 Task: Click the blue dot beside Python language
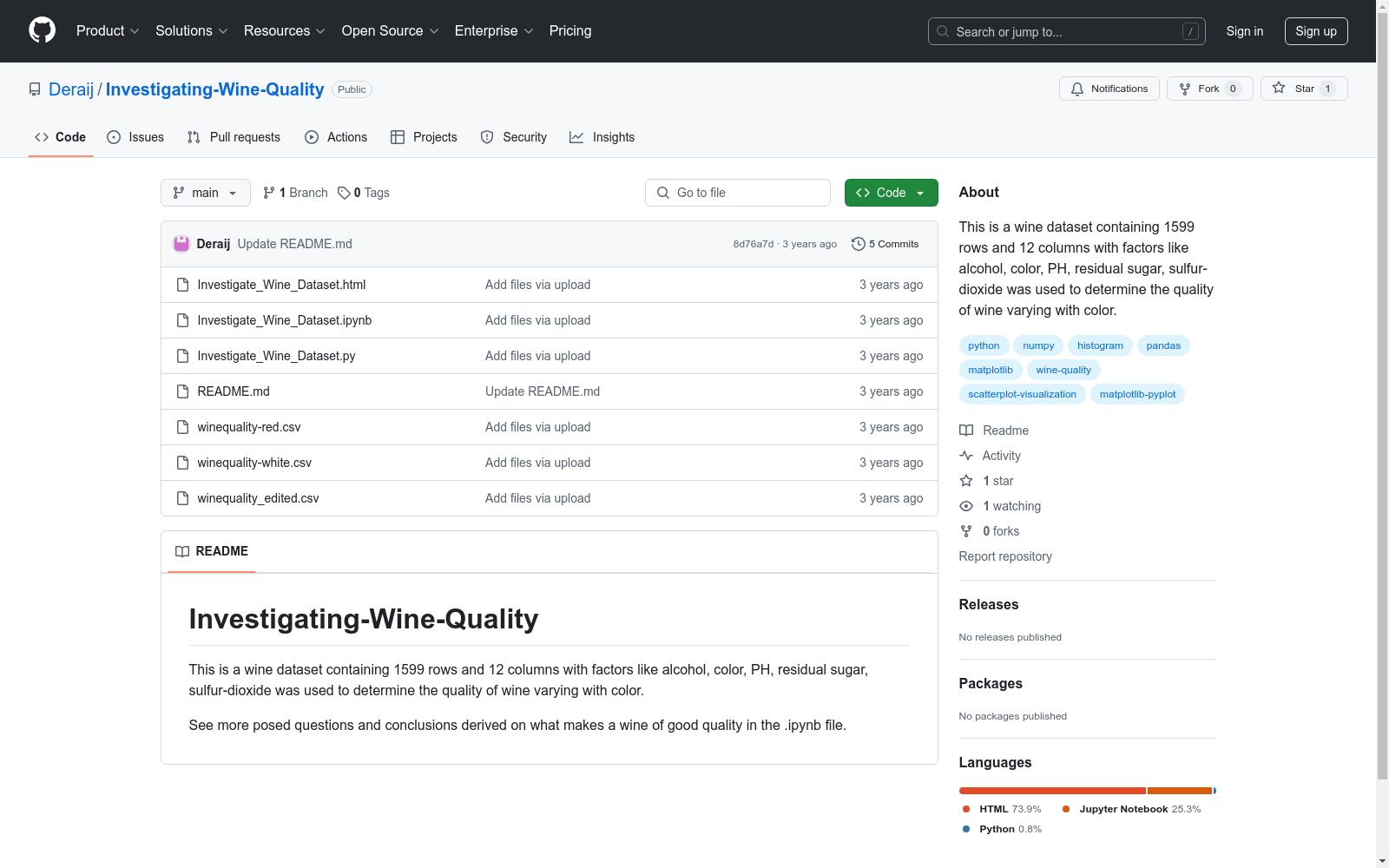pyautogui.click(x=966, y=829)
